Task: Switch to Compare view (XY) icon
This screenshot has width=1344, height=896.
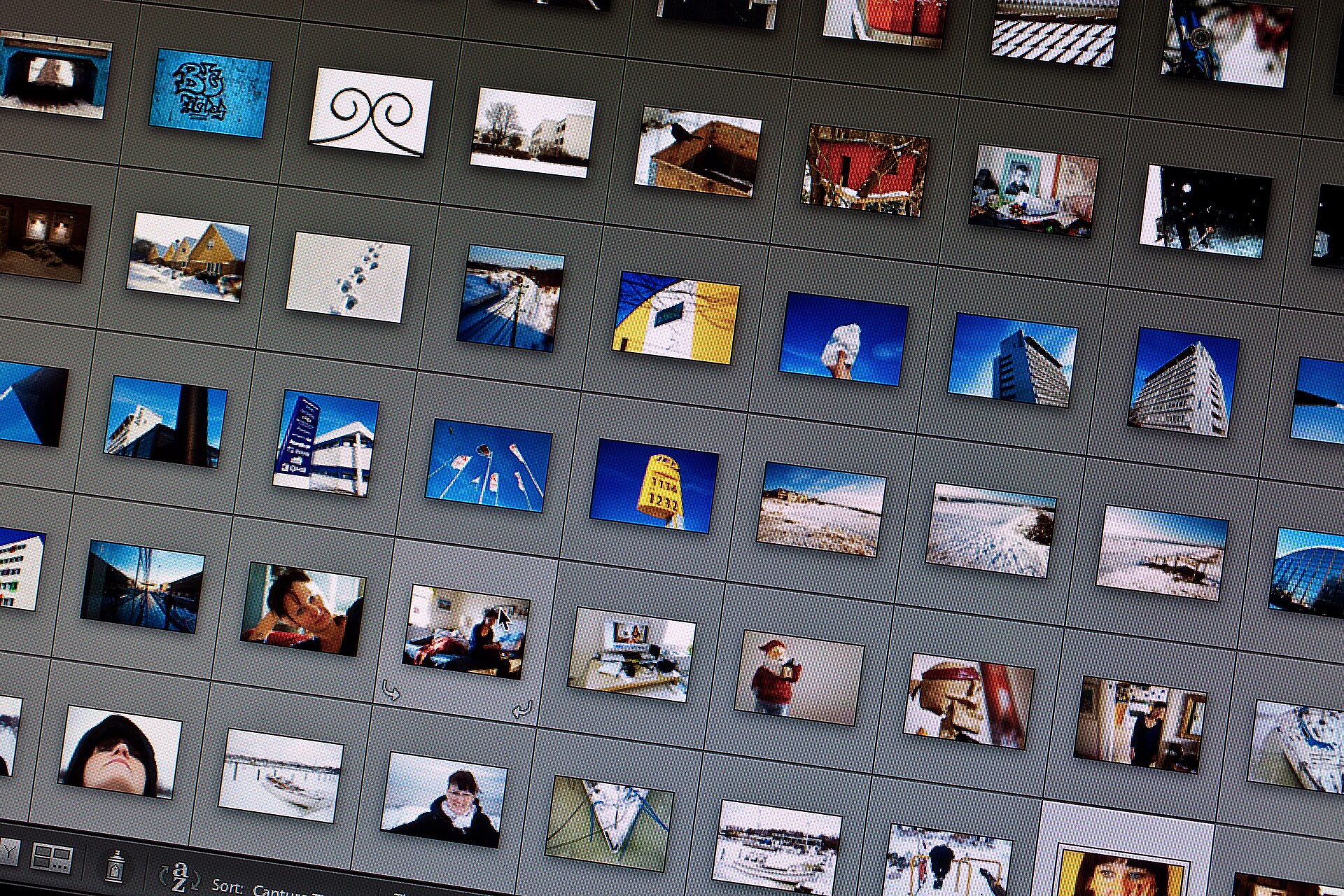Action: pyautogui.click(x=10, y=851)
